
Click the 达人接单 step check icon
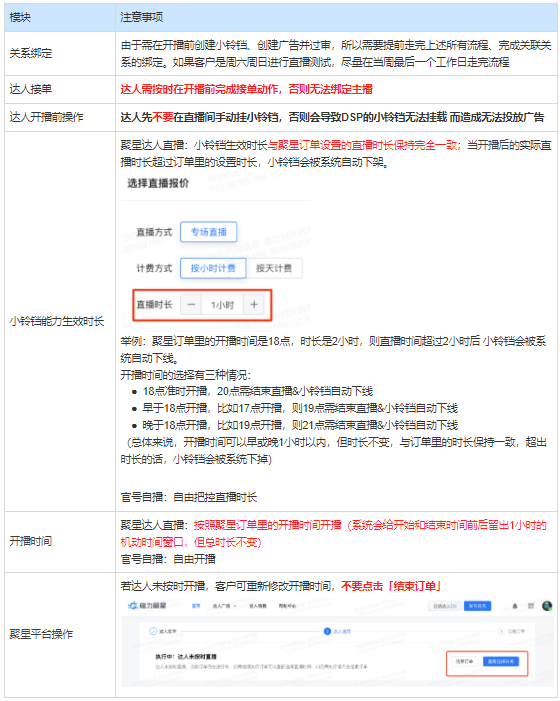pyautogui.click(x=153, y=631)
